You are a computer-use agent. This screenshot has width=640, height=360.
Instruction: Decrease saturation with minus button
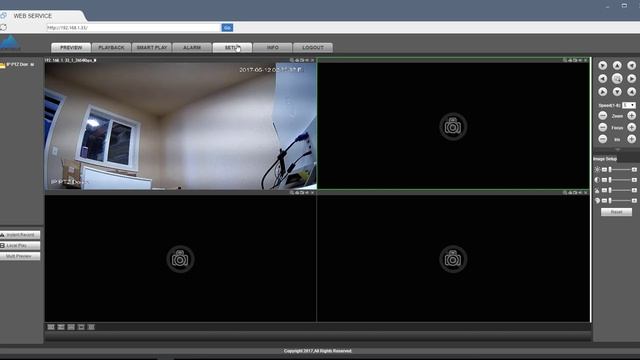coord(604,190)
